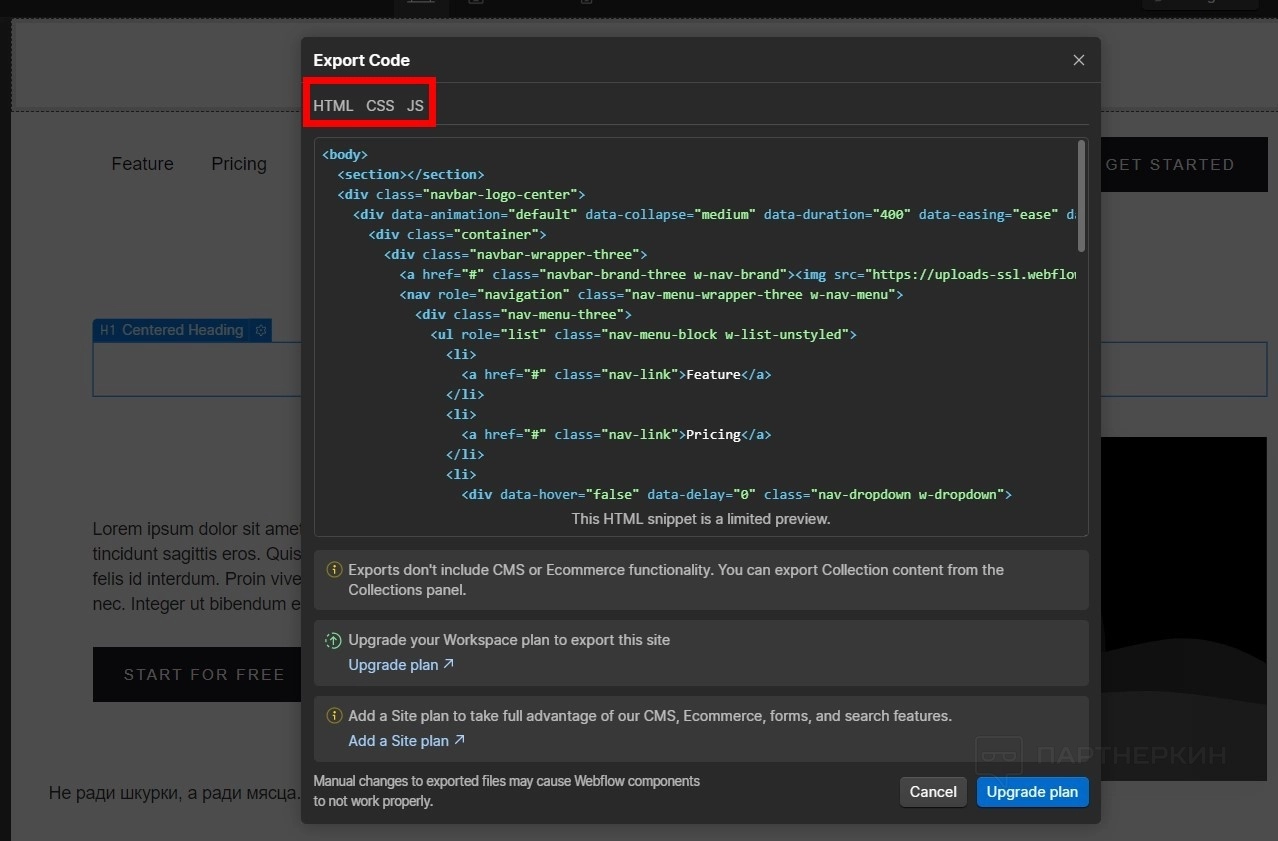Click the Feature nav link on canvas
1278x841 pixels.
click(x=142, y=164)
